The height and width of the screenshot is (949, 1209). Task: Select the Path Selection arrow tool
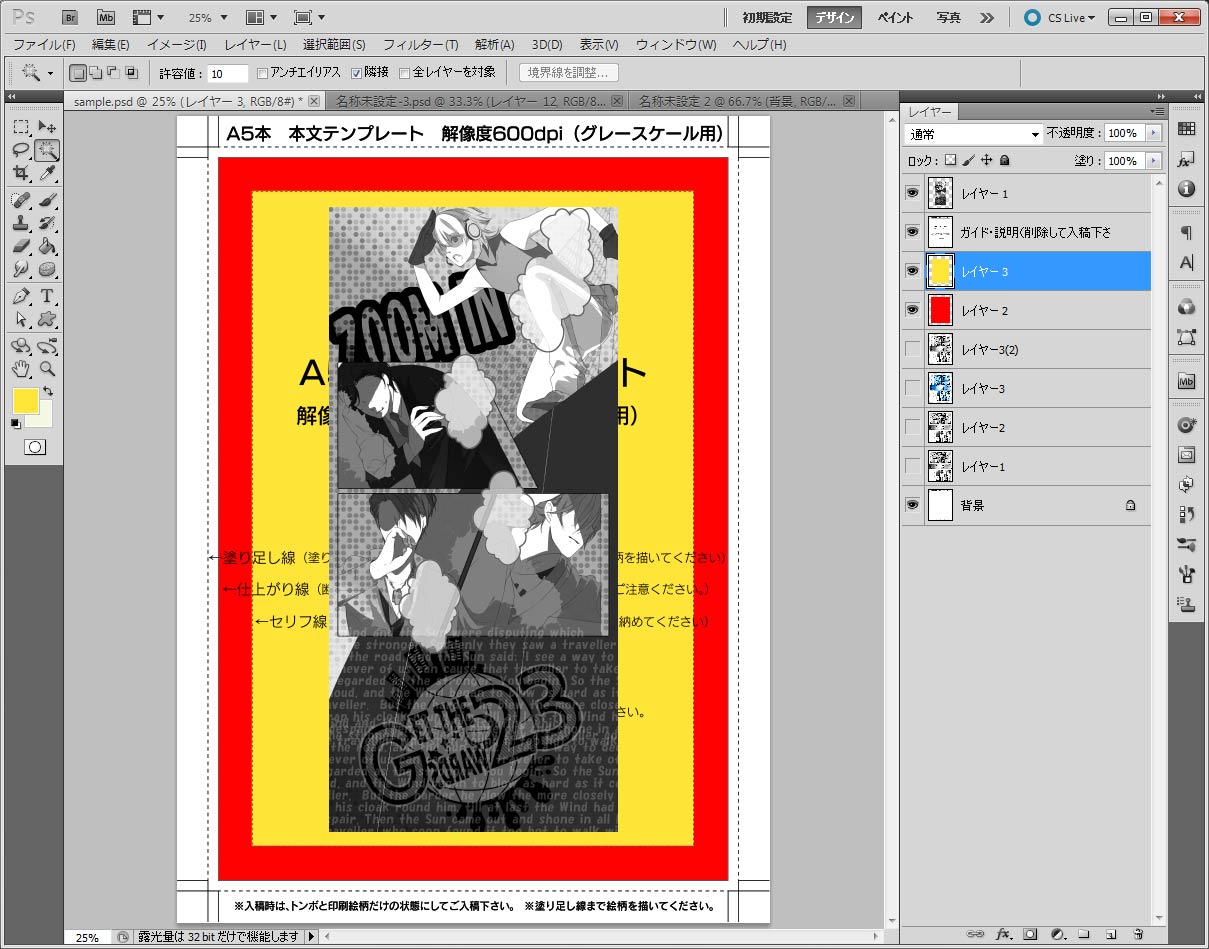21,319
